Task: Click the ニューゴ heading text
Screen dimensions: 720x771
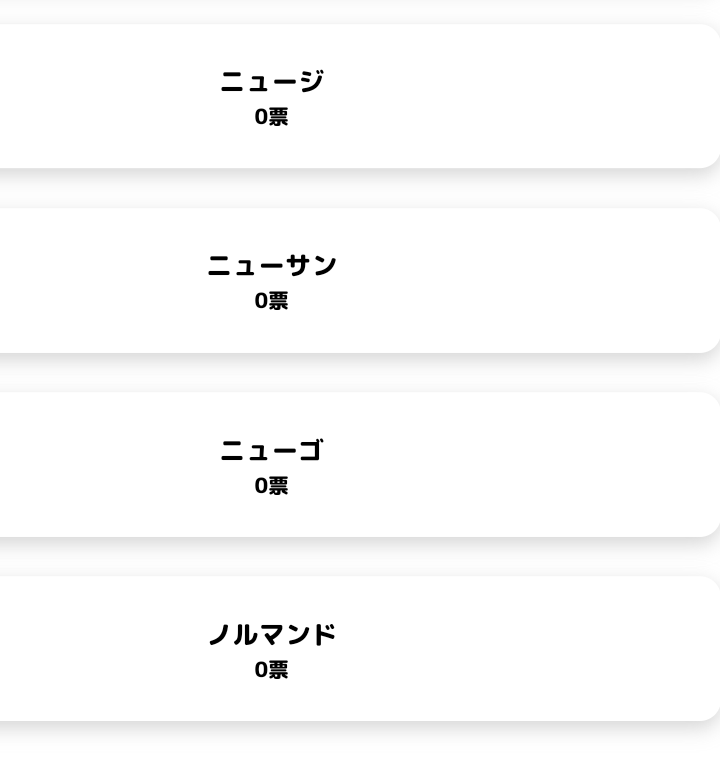Action: pyautogui.click(x=271, y=450)
